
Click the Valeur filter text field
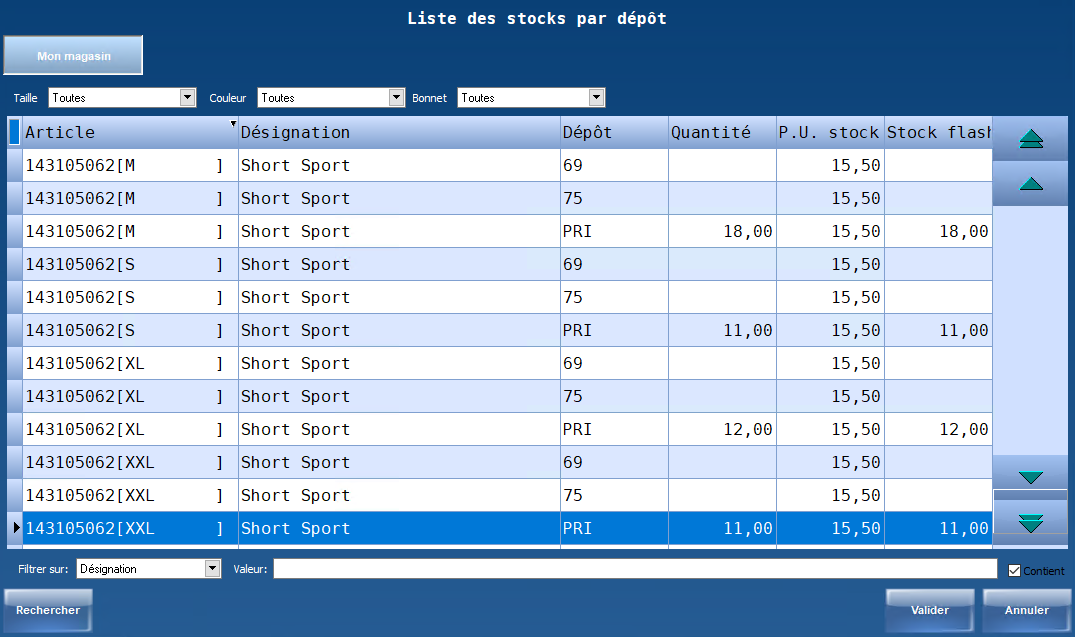tap(634, 569)
